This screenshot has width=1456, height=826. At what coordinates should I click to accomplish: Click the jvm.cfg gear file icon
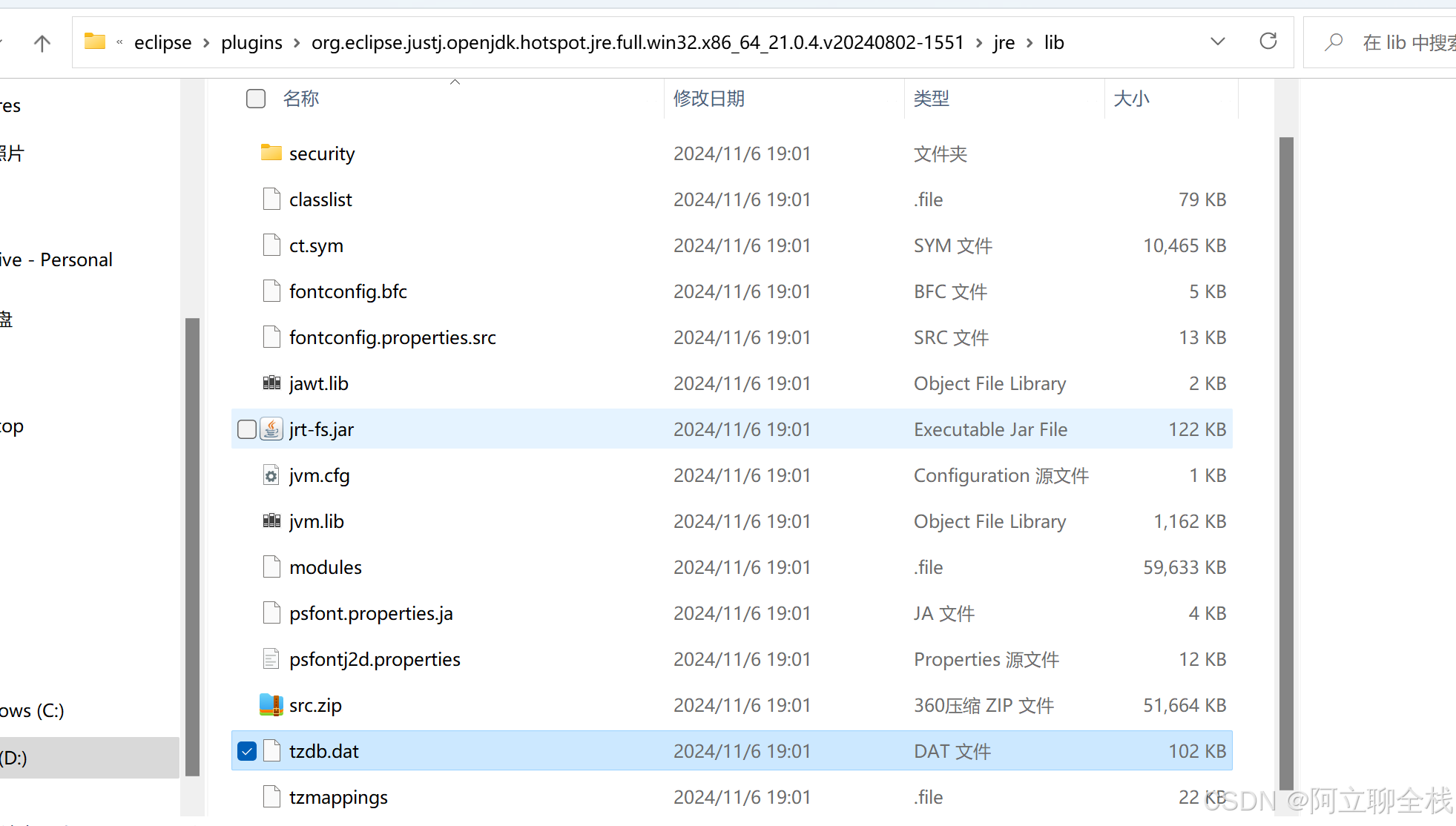(x=271, y=475)
